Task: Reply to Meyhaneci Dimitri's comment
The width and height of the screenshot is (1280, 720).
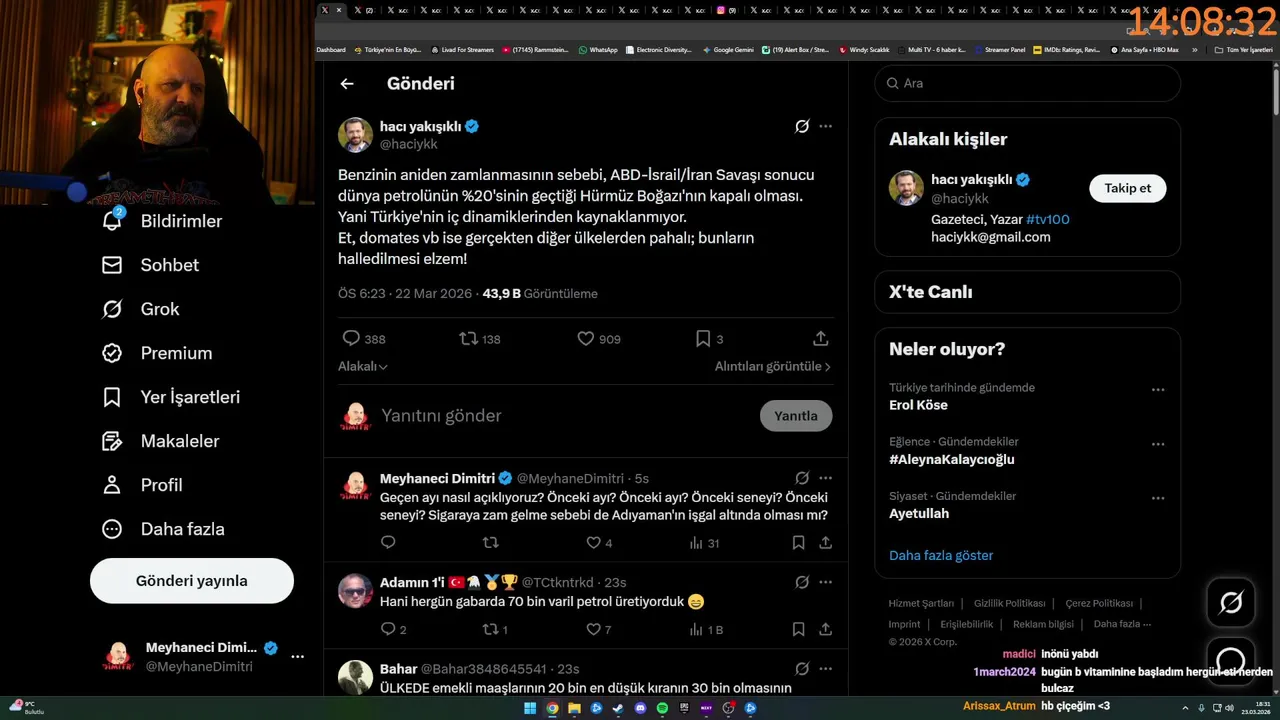Action: coord(388,543)
